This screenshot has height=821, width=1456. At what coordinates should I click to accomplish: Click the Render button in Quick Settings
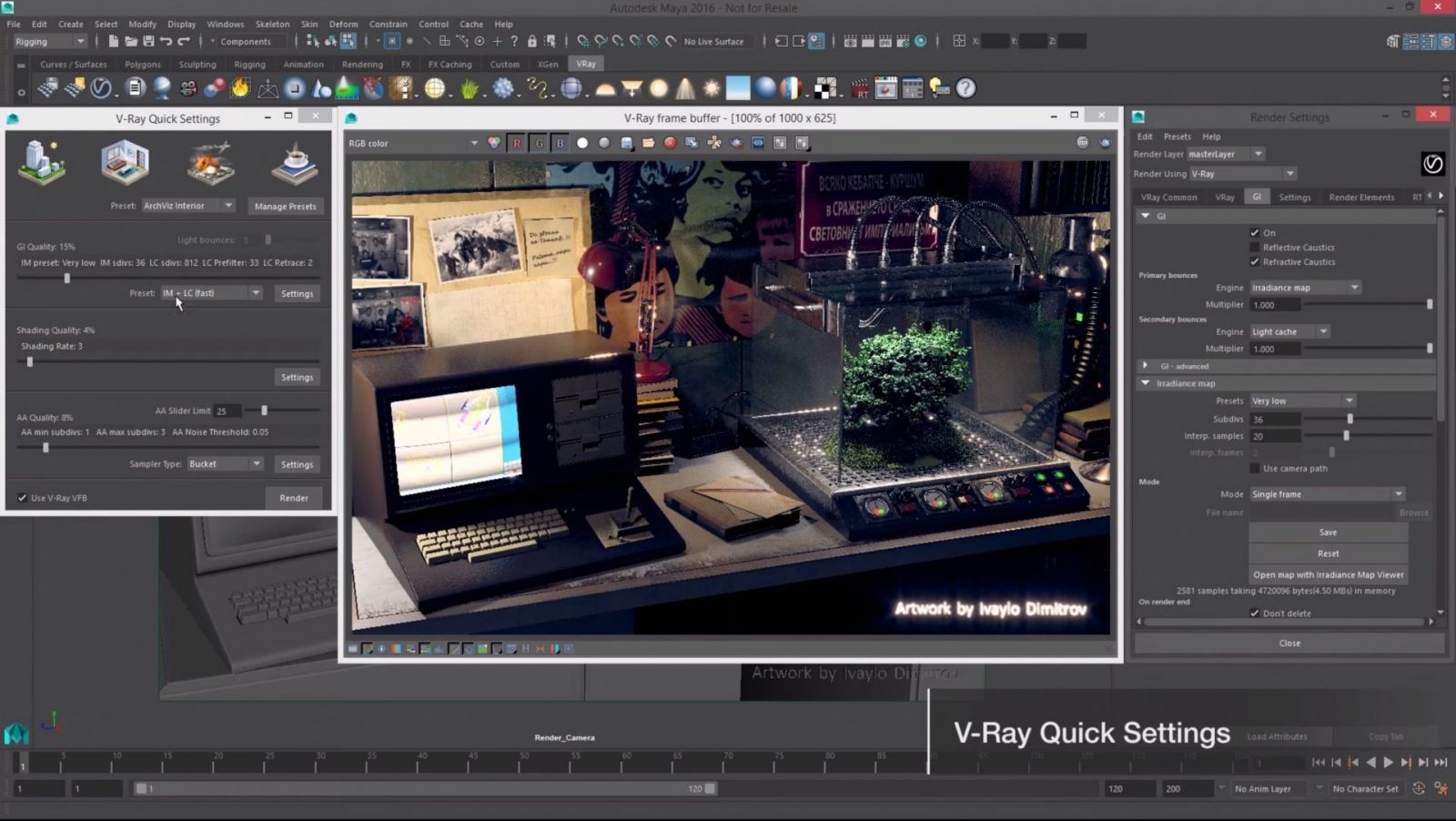(294, 498)
